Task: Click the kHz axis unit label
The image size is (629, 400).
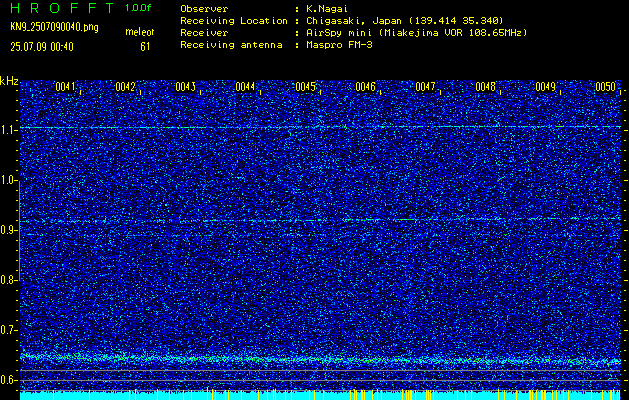Action: coord(9,81)
